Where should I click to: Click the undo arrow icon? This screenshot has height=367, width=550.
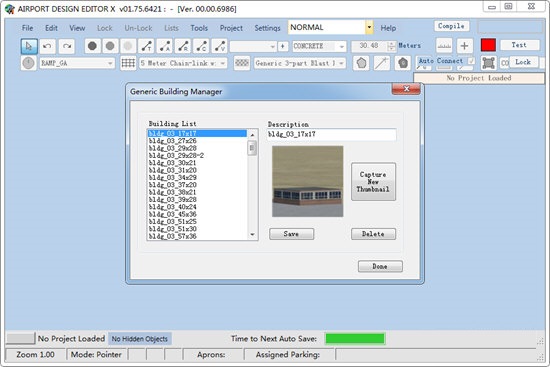(47, 46)
